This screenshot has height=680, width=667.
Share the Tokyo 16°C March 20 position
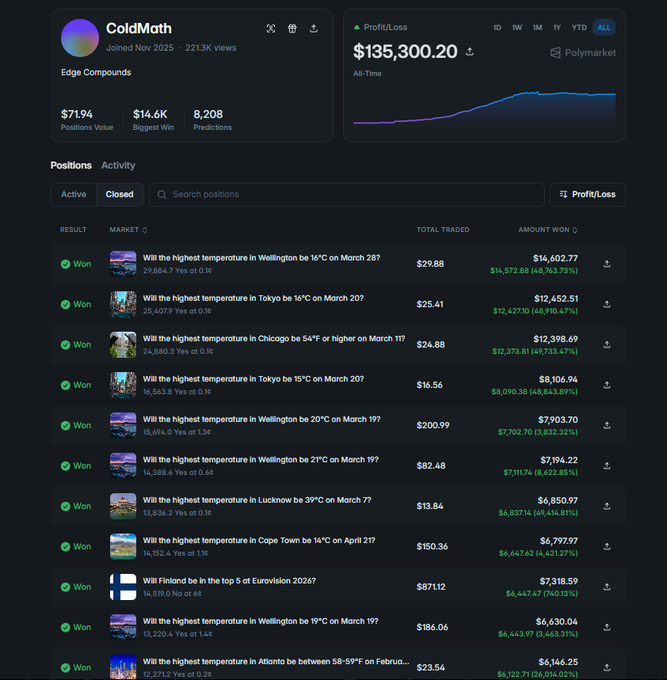coord(607,304)
